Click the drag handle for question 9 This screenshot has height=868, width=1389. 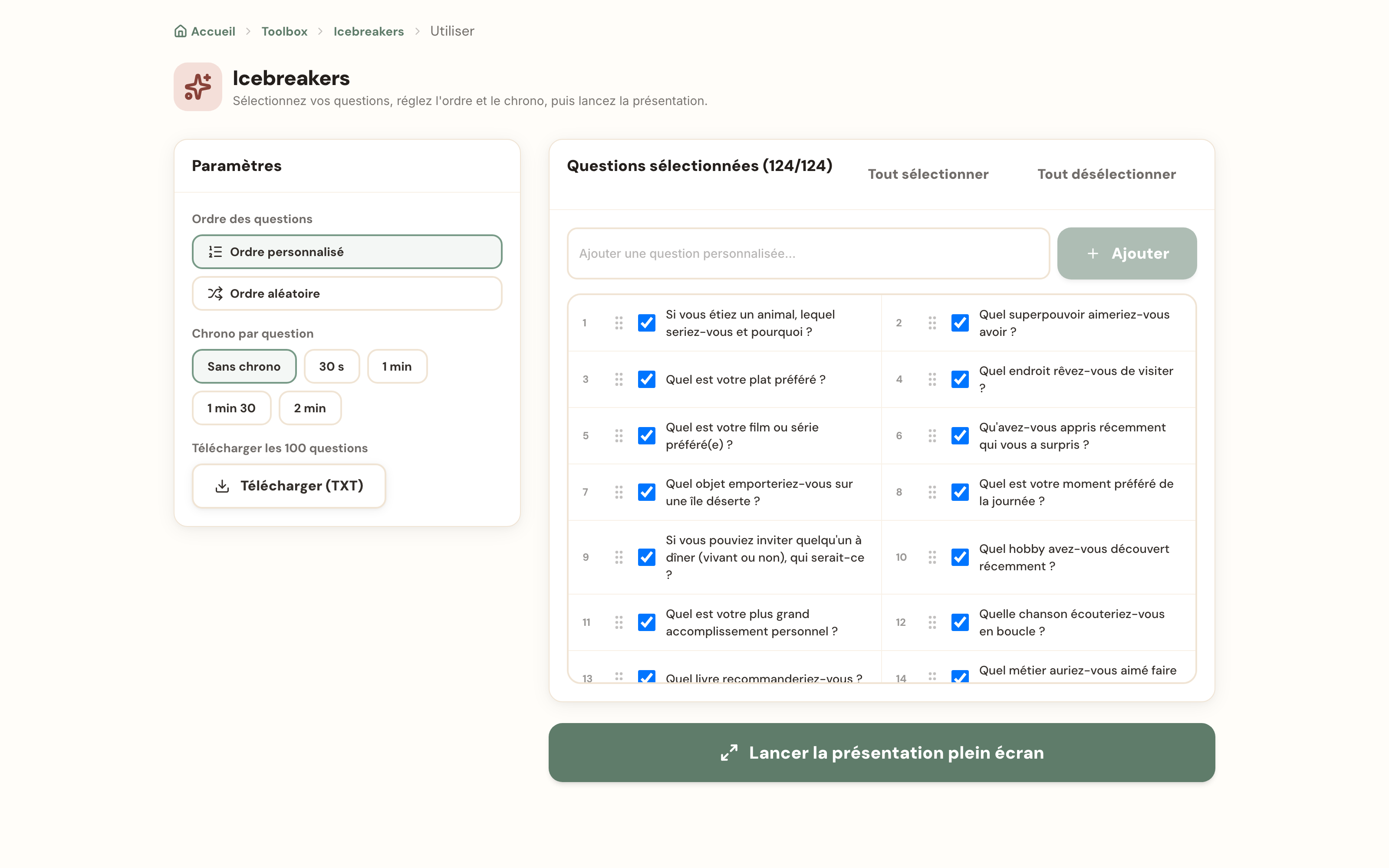(x=619, y=557)
